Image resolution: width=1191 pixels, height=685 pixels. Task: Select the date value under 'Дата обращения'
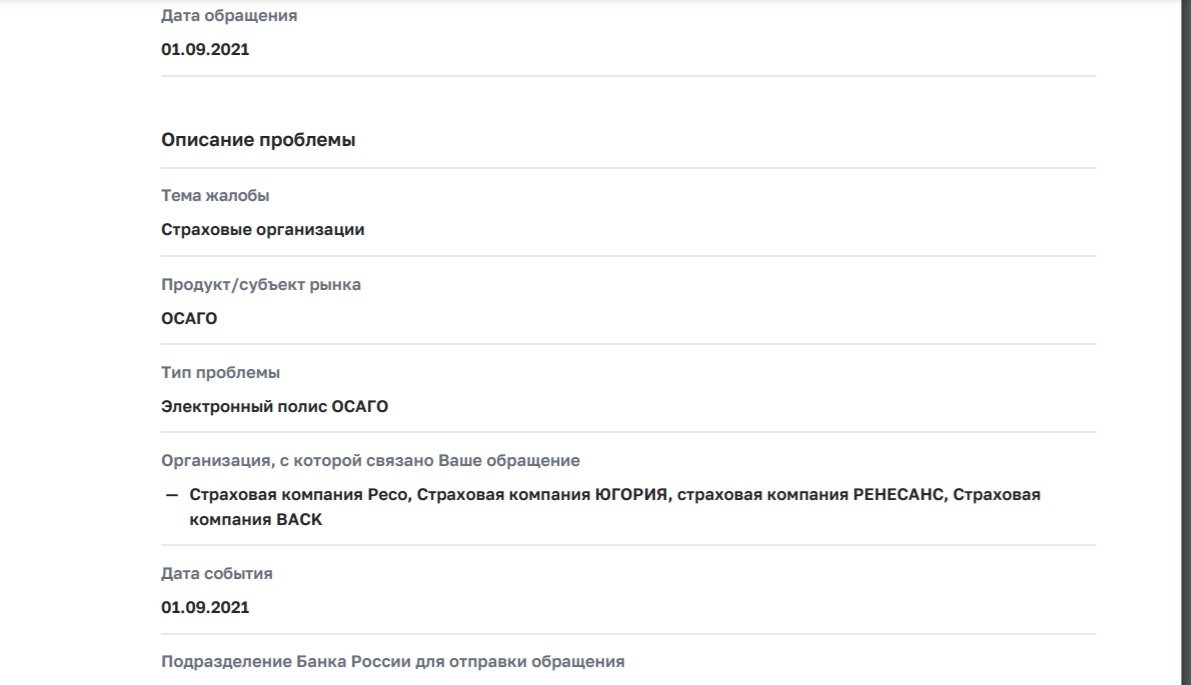pos(205,49)
